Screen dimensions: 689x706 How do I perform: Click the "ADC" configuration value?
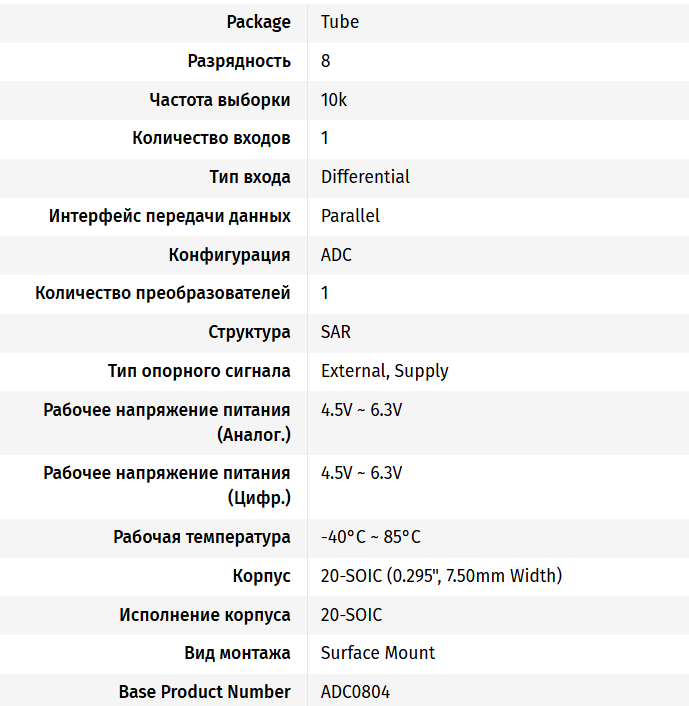(x=336, y=255)
